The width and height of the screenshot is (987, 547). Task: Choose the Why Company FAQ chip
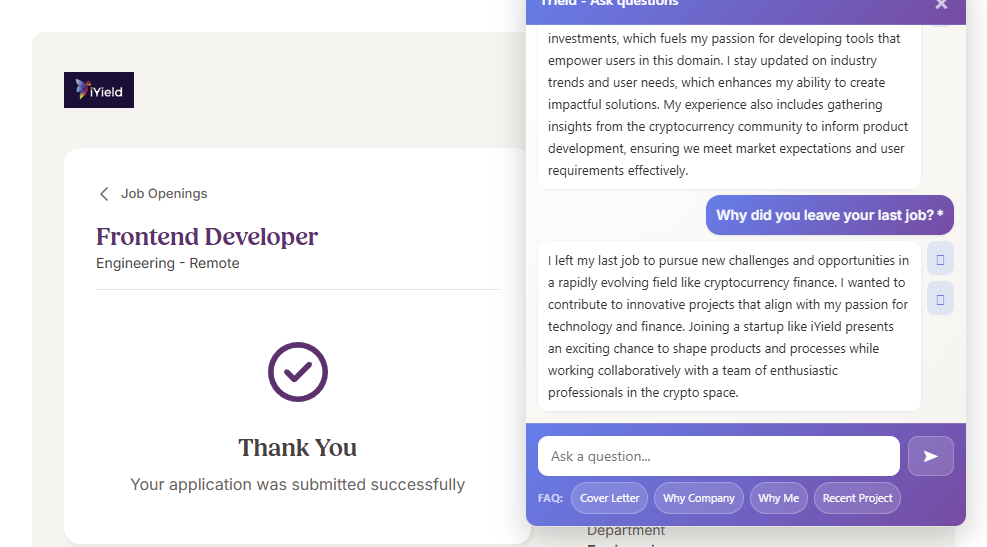point(699,498)
